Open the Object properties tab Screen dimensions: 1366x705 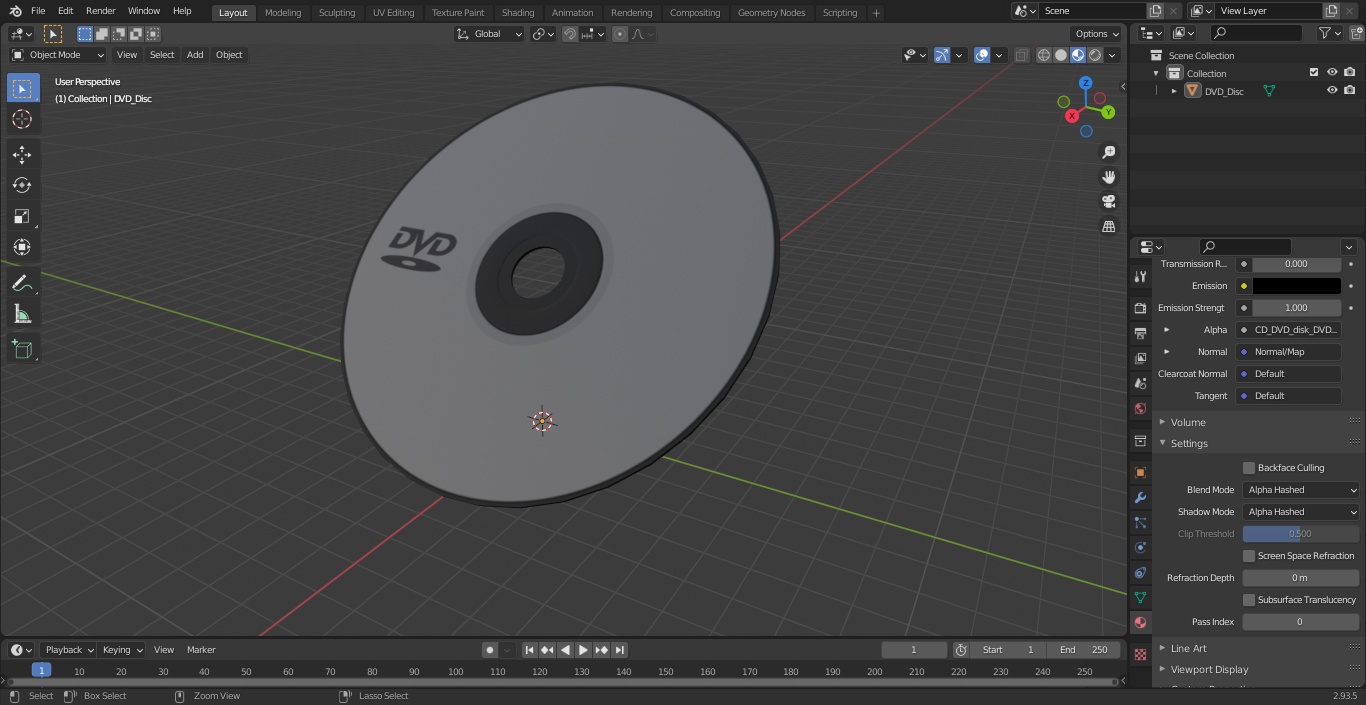coord(1140,472)
